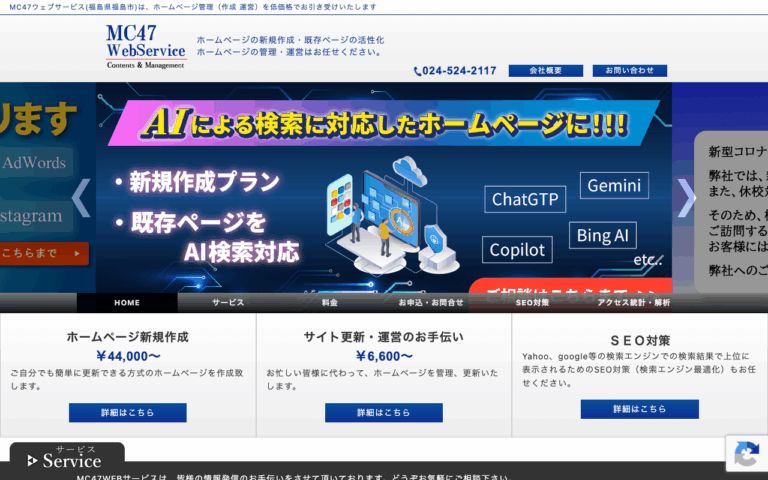Viewport: 768px width, 480px height.
Task: Click 詳細はこちら under ホームページ新規作成
Action: 127,412
